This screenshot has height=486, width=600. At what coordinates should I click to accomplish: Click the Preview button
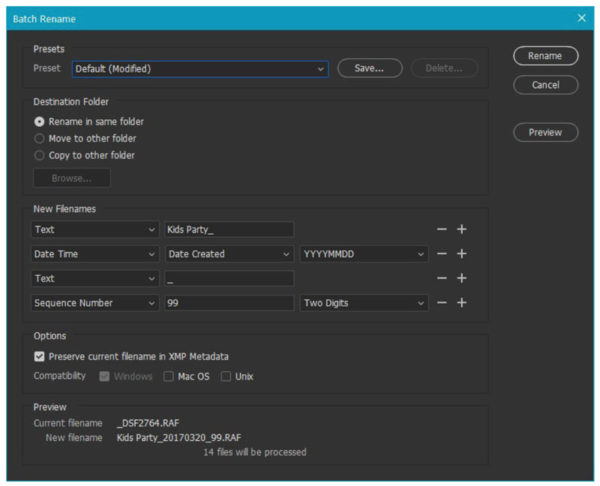click(x=546, y=132)
